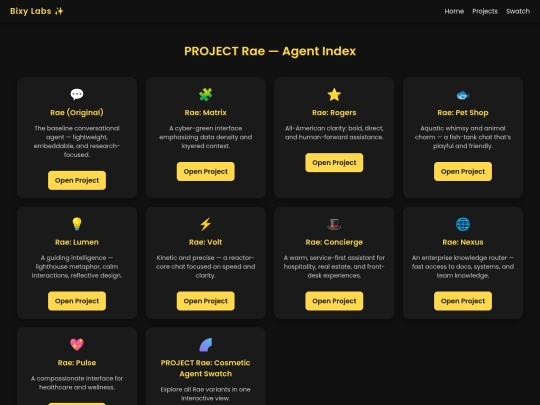The image size is (540, 405).
Task: Click the rainbow swatch icon on Cosmetic Agent Swatch
Action: pos(206,344)
